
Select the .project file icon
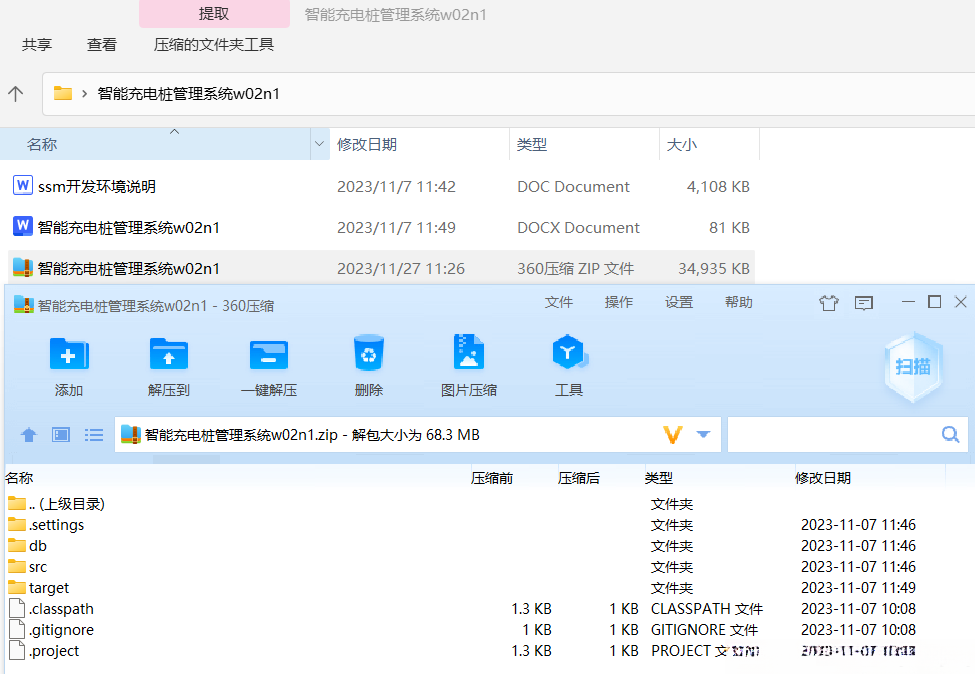point(17,650)
